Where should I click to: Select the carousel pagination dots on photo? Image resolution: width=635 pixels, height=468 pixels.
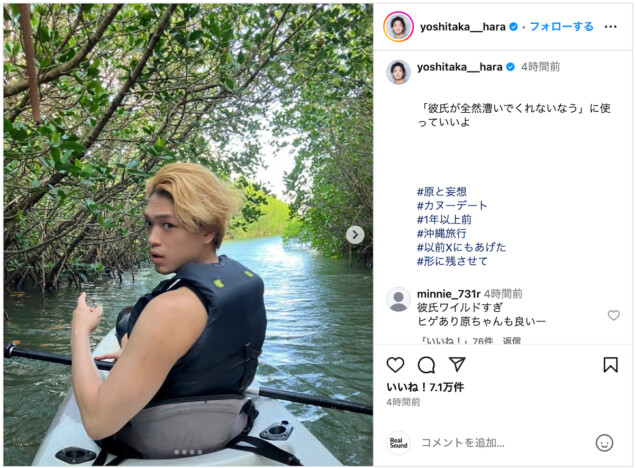point(188,452)
